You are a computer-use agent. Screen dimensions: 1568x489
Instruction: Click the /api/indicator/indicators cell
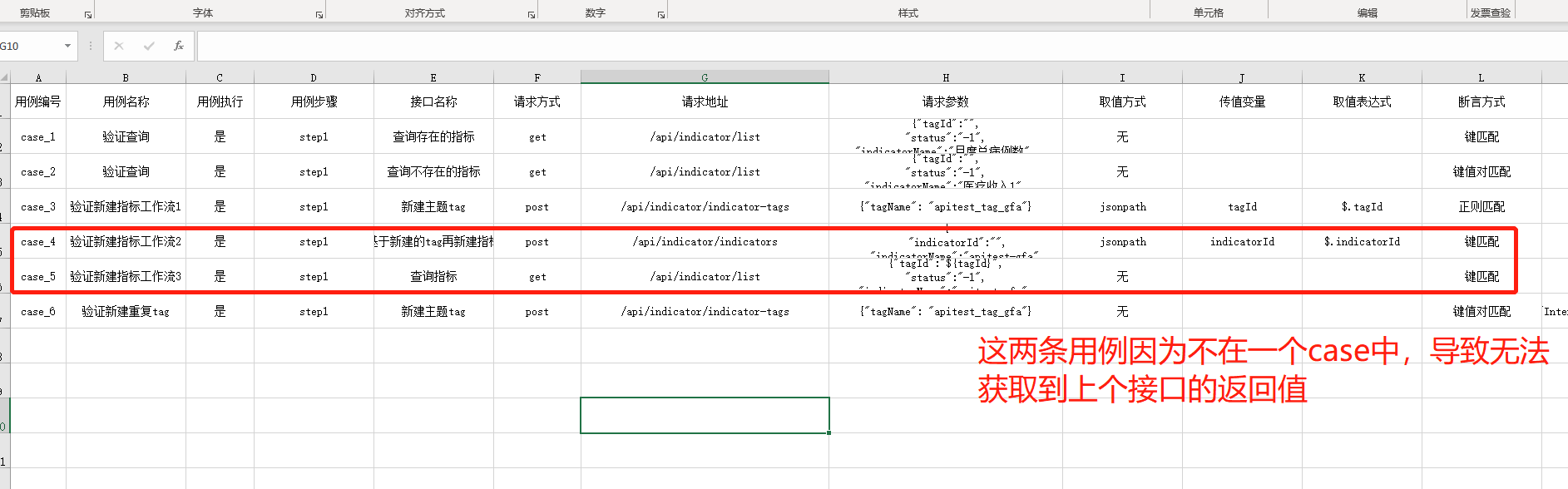click(705, 241)
